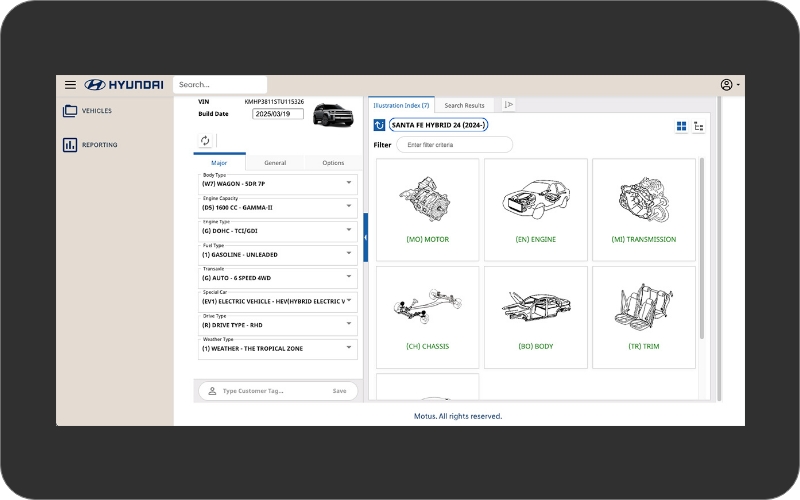This screenshot has height=500, width=800.
Task: Open the Reporting chart icon in sidebar
Action: pos(70,145)
